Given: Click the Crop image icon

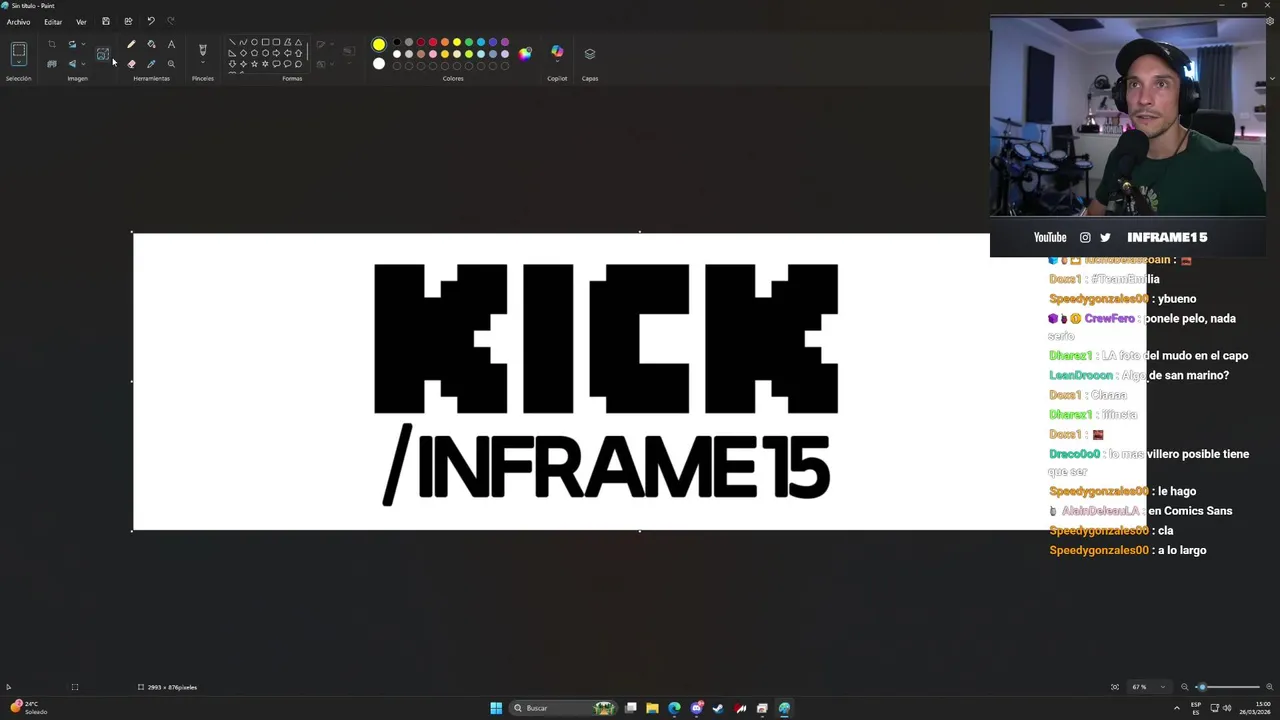Looking at the screenshot, I should pos(52,44).
